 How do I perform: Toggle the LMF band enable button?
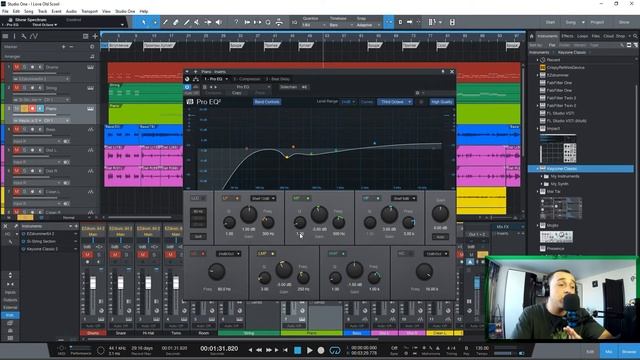pos(273,253)
